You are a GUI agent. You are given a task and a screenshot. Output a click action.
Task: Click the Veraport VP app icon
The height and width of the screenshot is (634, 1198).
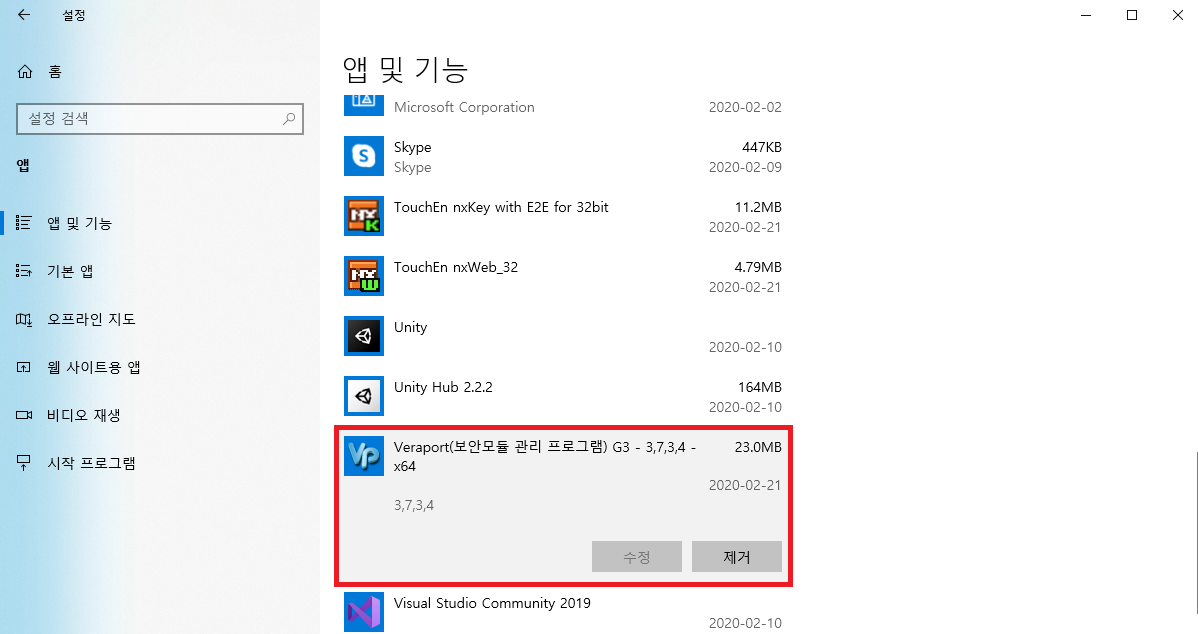click(x=364, y=456)
